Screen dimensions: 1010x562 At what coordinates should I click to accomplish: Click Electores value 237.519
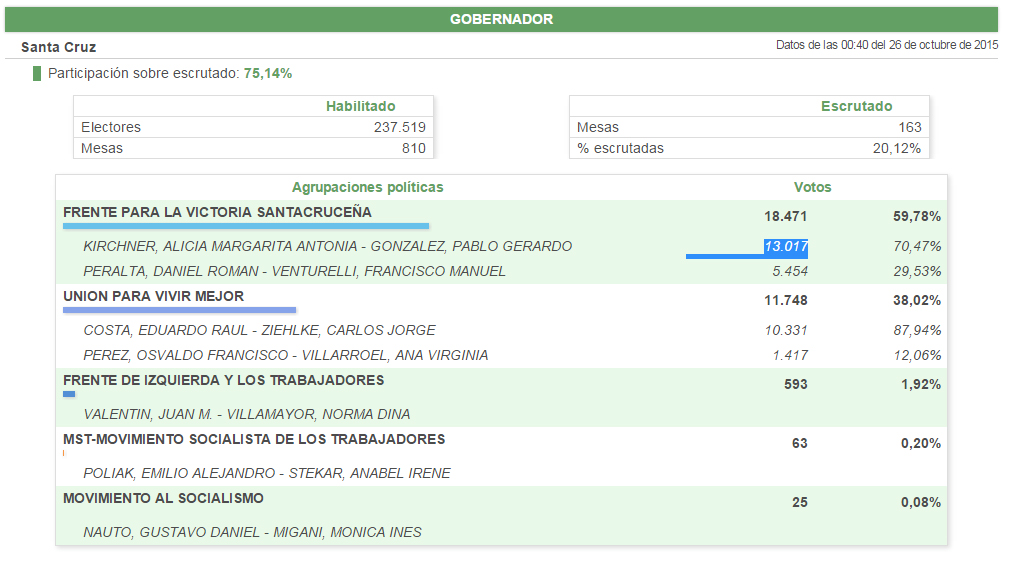(x=400, y=128)
